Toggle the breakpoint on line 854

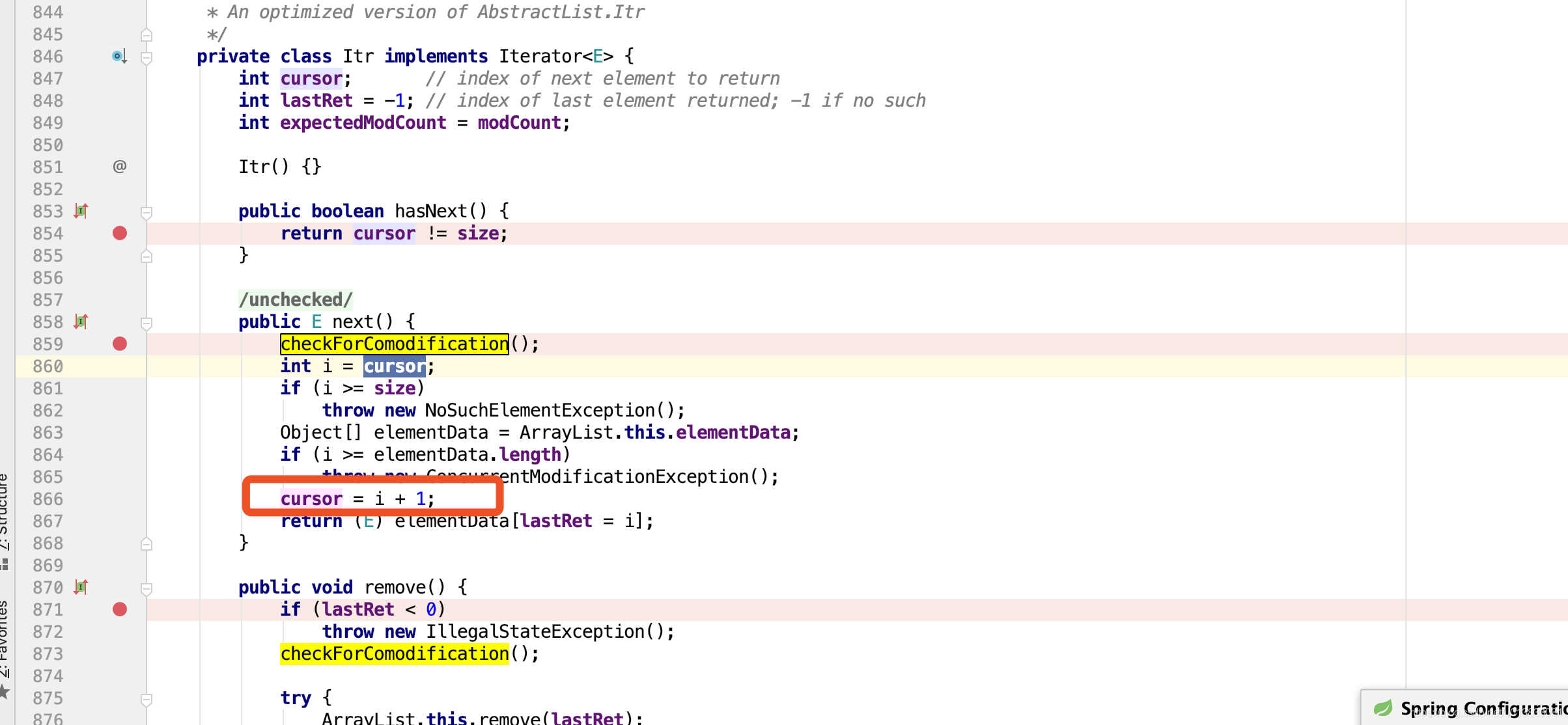(x=120, y=234)
